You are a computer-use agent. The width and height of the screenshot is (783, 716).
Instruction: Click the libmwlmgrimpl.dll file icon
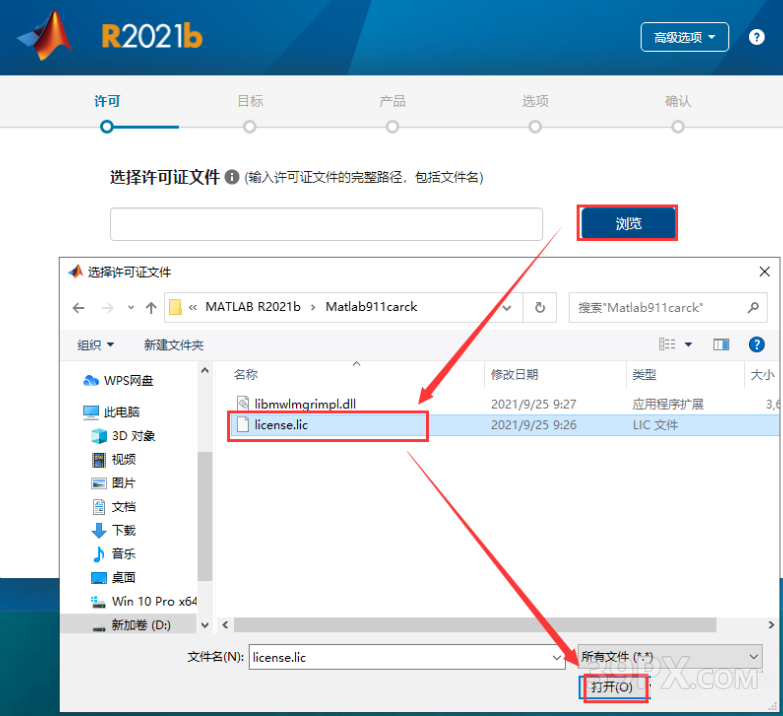243,403
